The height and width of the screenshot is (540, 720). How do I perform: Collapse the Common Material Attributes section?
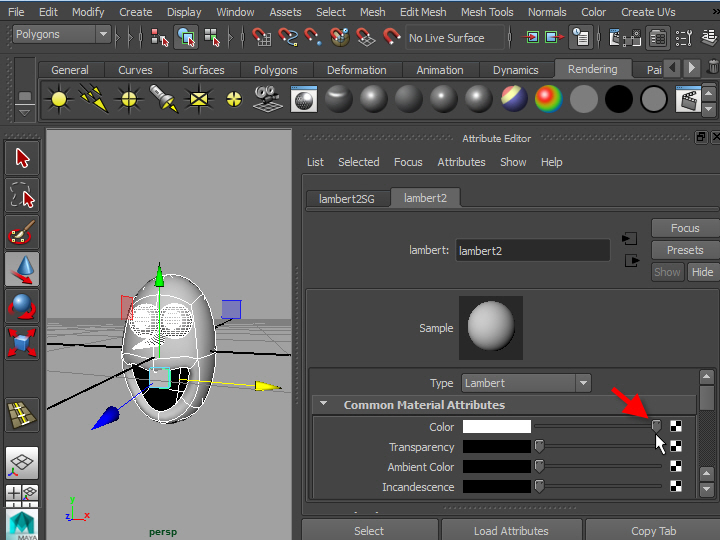(x=324, y=405)
